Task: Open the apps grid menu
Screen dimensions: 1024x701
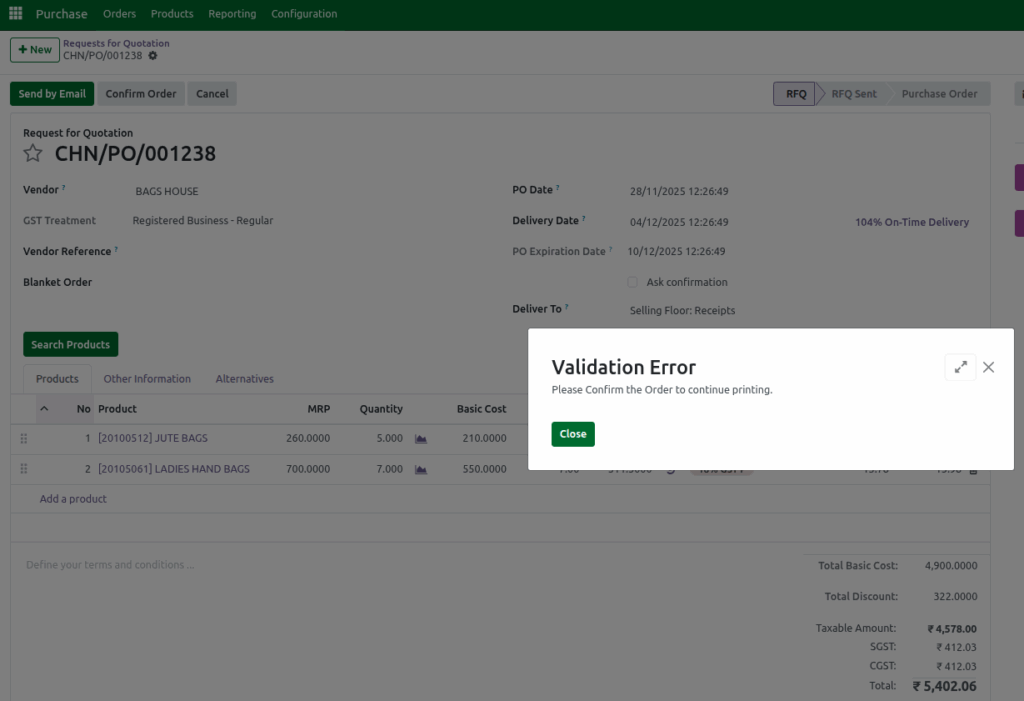Action: (14, 13)
